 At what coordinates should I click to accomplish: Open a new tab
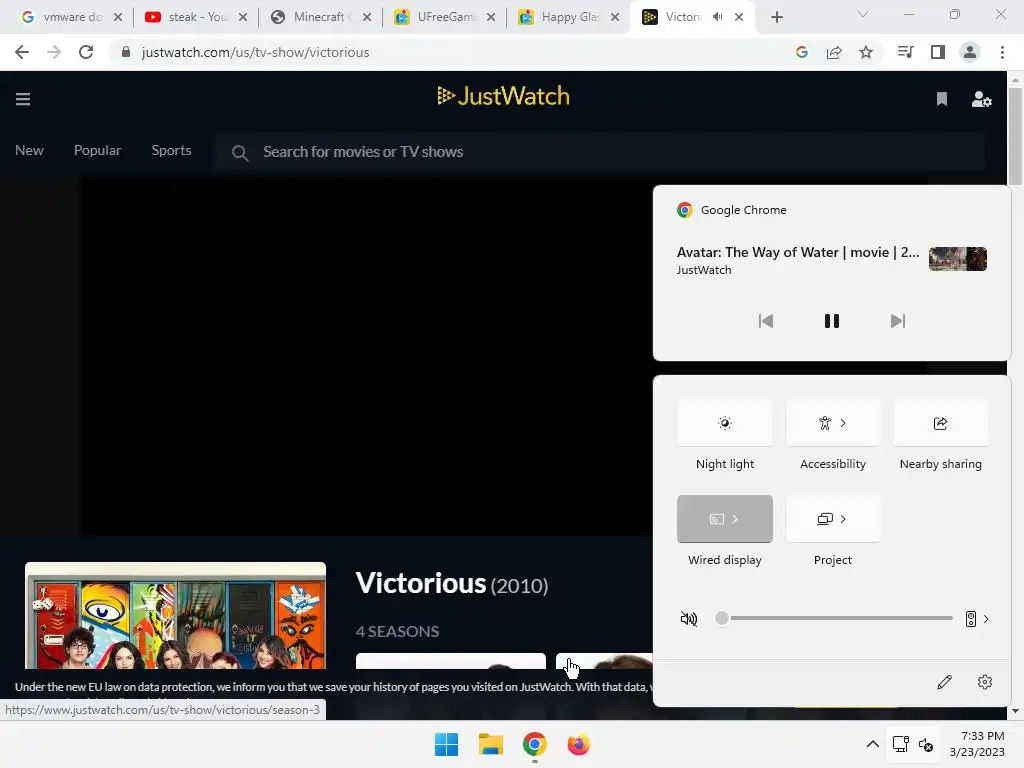(x=776, y=18)
